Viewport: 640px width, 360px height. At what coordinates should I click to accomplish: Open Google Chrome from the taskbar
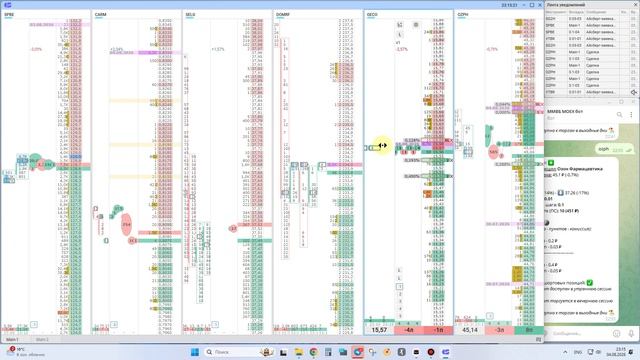click(x=313, y=352)
